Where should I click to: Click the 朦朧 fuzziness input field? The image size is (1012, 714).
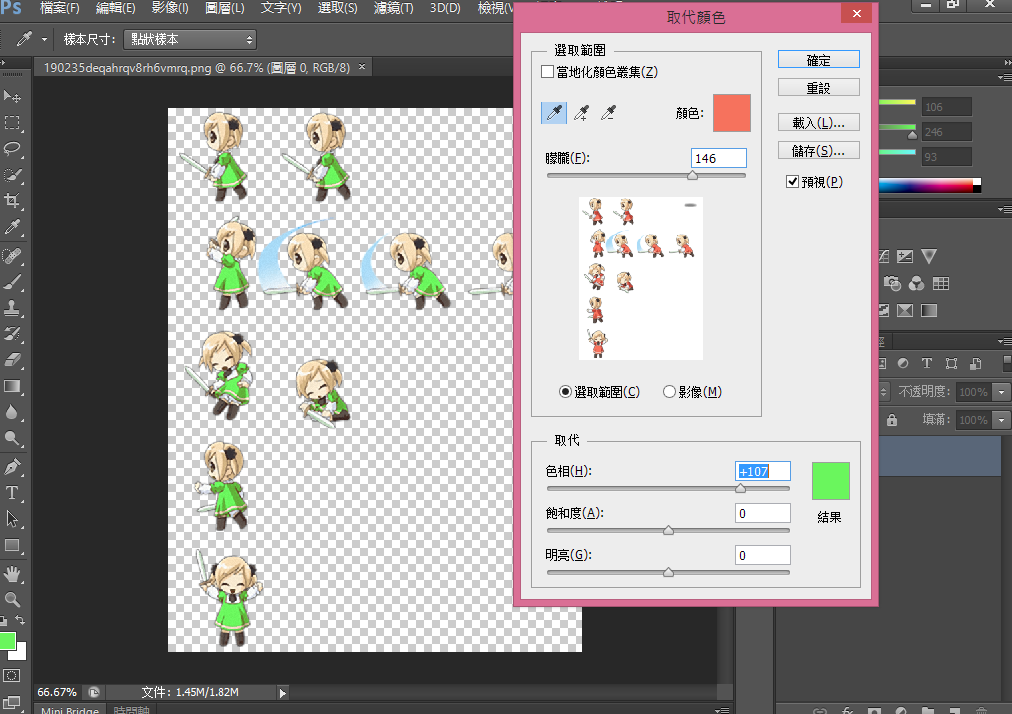[718, 158]
